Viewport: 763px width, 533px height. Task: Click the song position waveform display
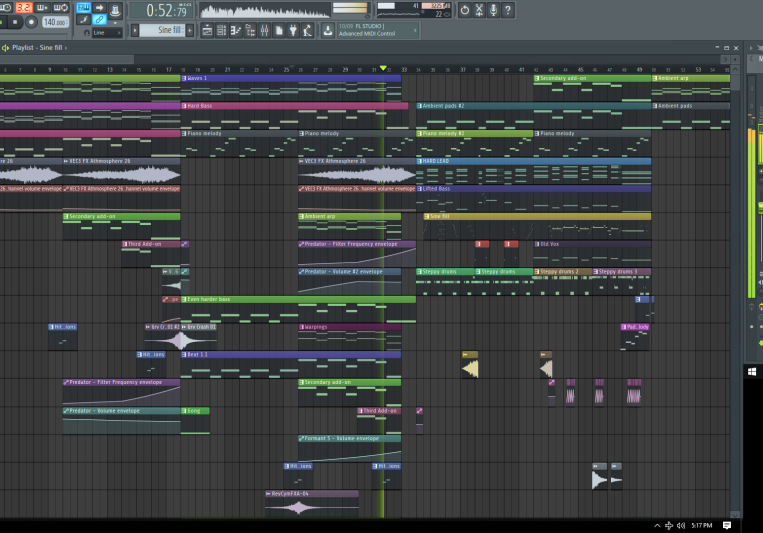[265, 10]
